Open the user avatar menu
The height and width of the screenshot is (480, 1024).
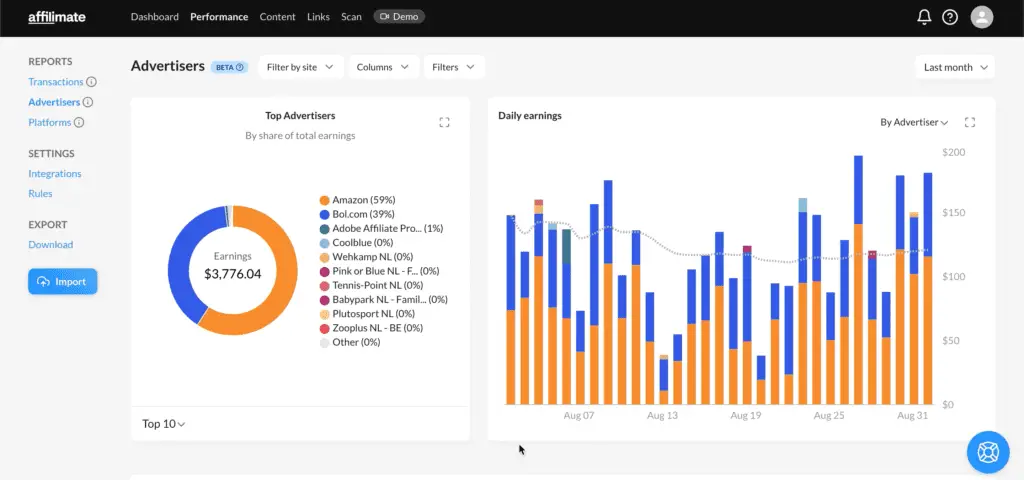click(982, 17)
